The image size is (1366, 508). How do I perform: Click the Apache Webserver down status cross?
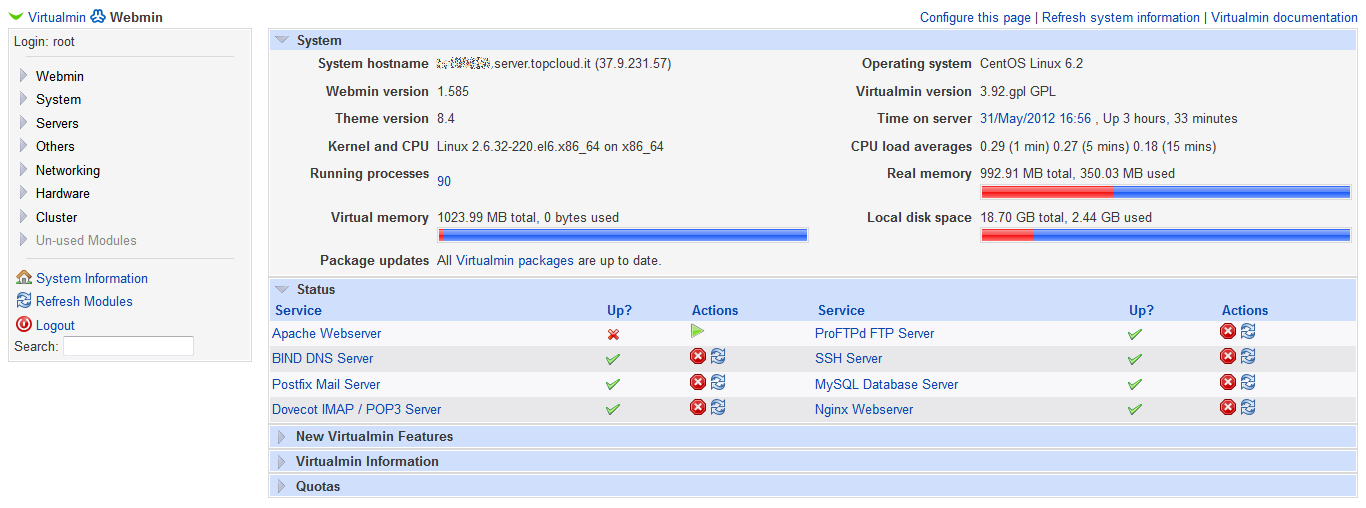coord(613,334)
